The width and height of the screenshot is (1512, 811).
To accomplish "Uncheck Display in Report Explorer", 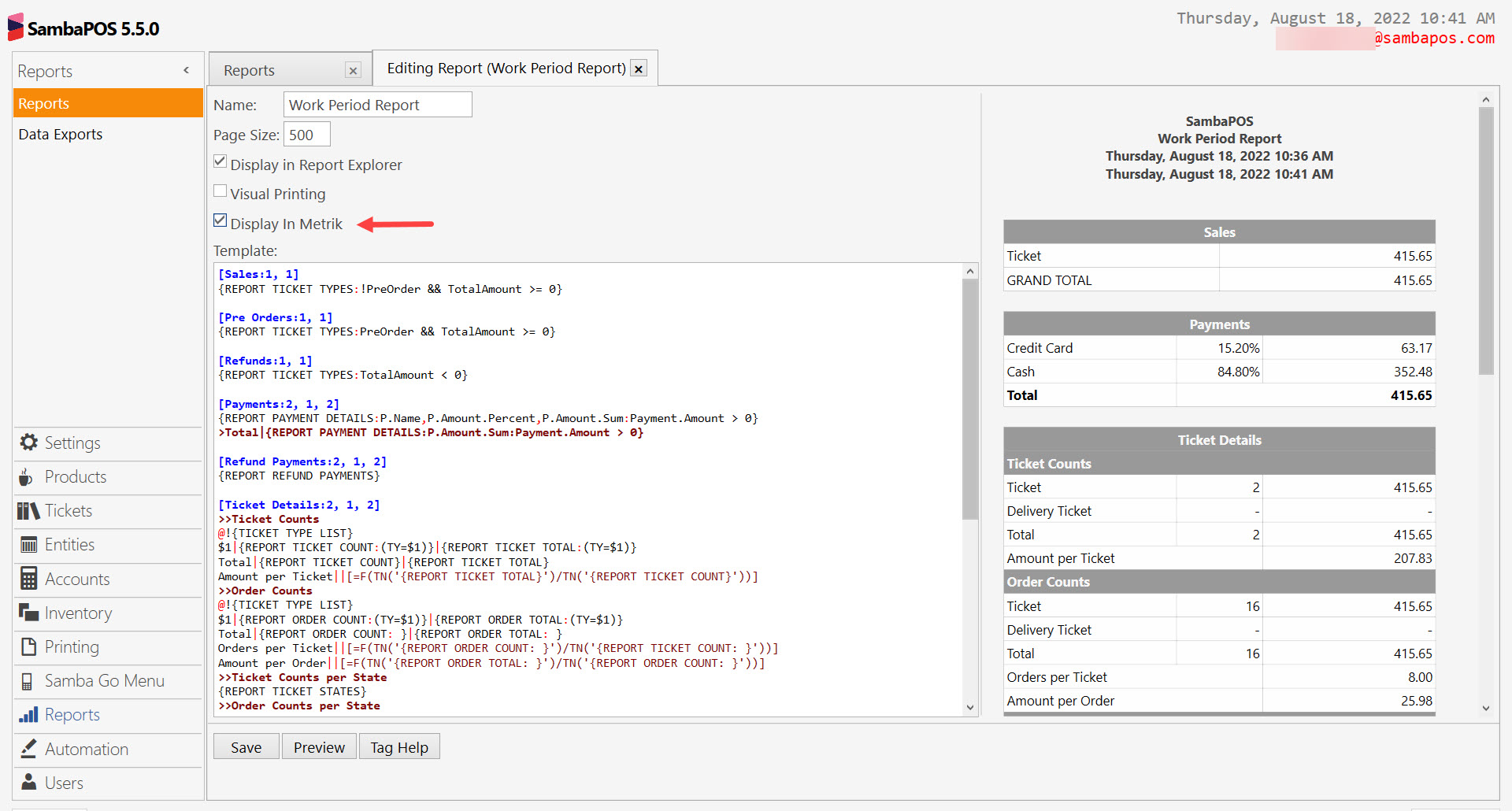I will 220,161.
